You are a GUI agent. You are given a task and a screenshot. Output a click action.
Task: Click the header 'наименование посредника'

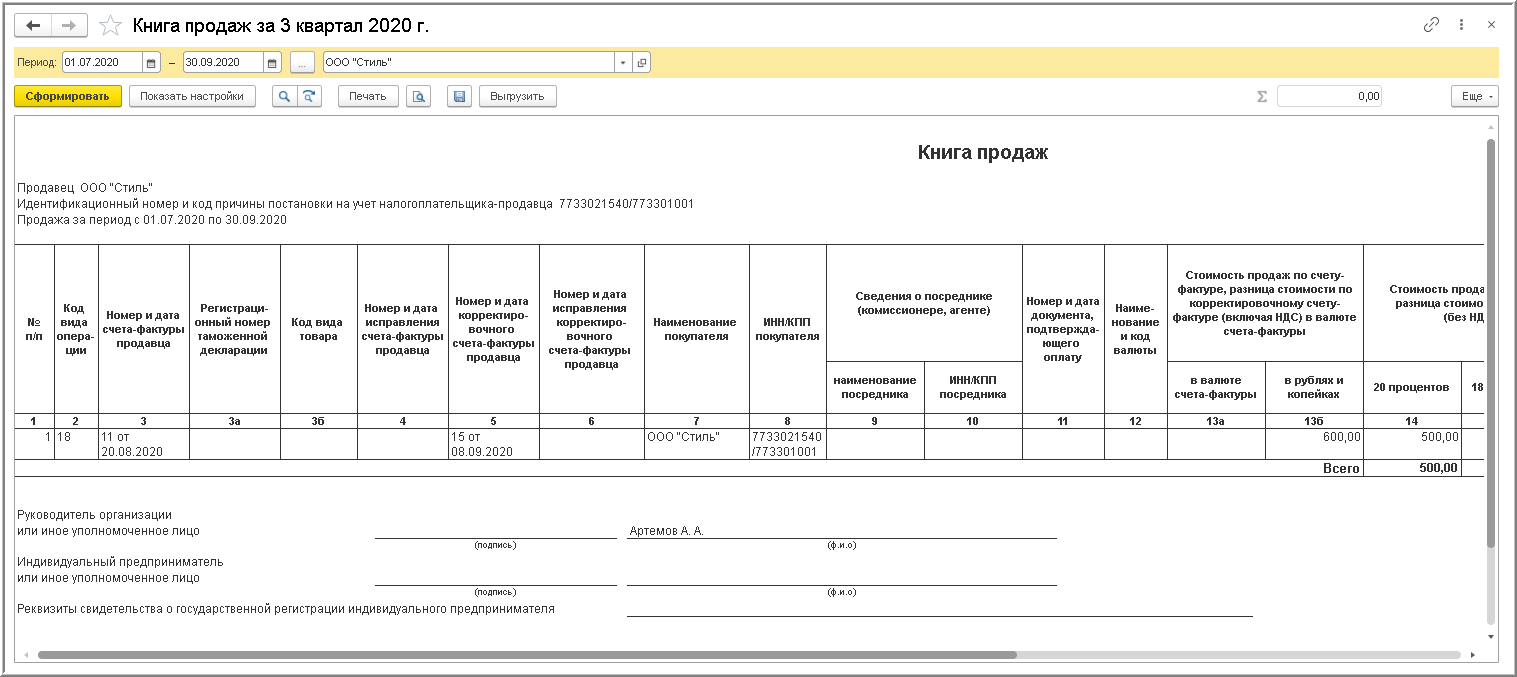point(876,387)
